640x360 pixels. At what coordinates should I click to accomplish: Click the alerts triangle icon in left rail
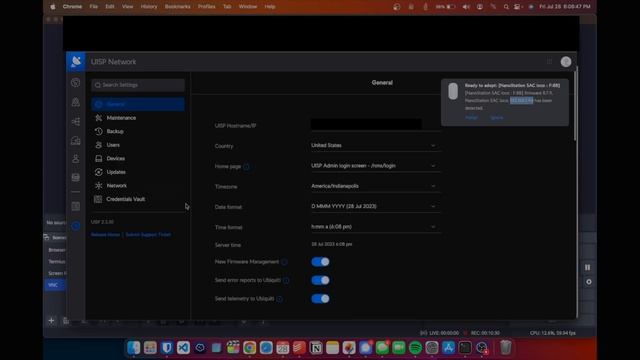coord(76,102)
